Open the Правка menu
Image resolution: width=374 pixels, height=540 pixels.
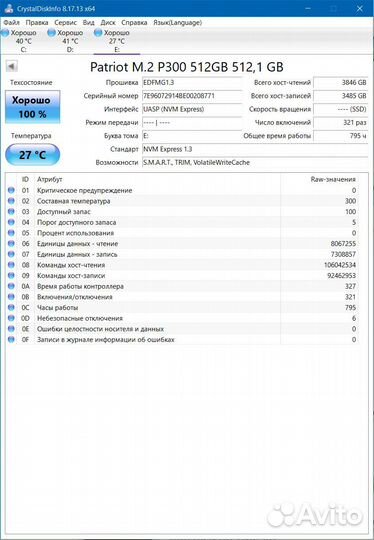pyautogui.click(x=37, y=23)
